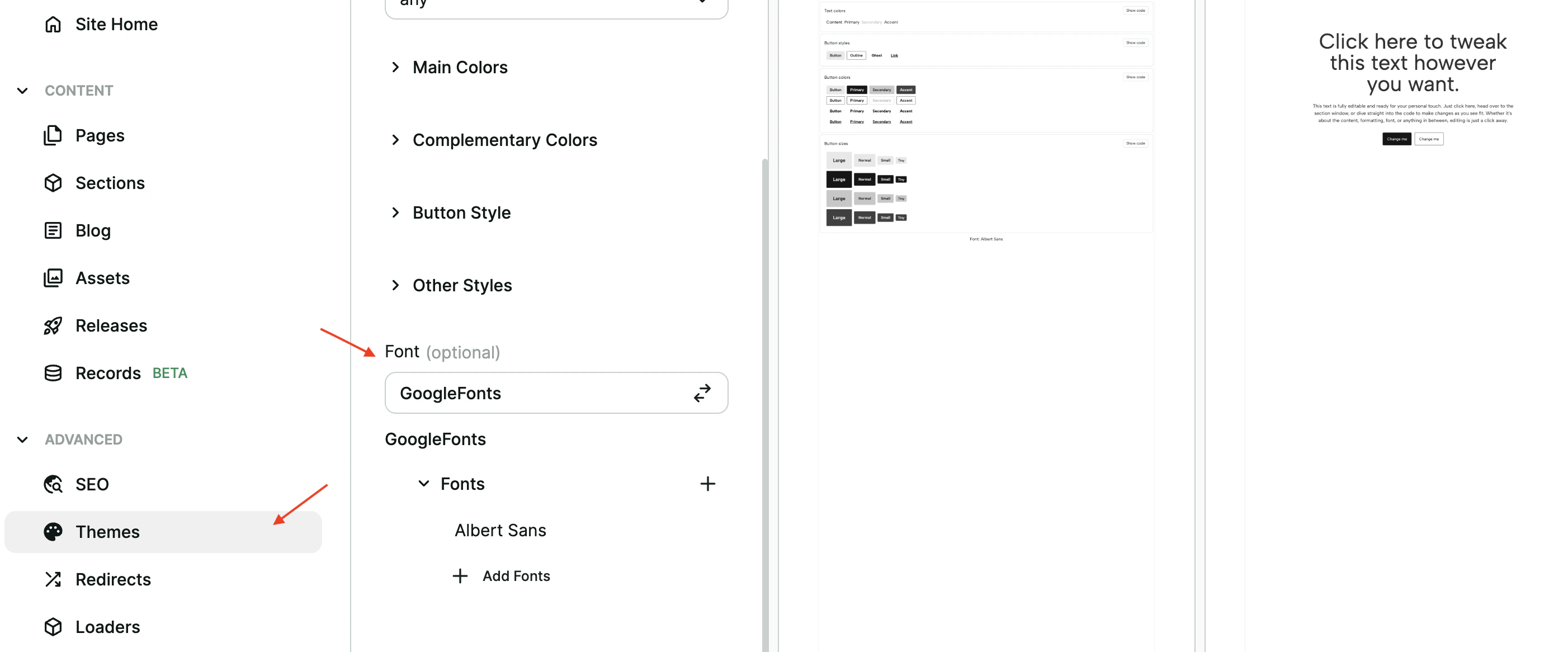
Task: Open Sections via its cube icon
Action: pos(54,183)
